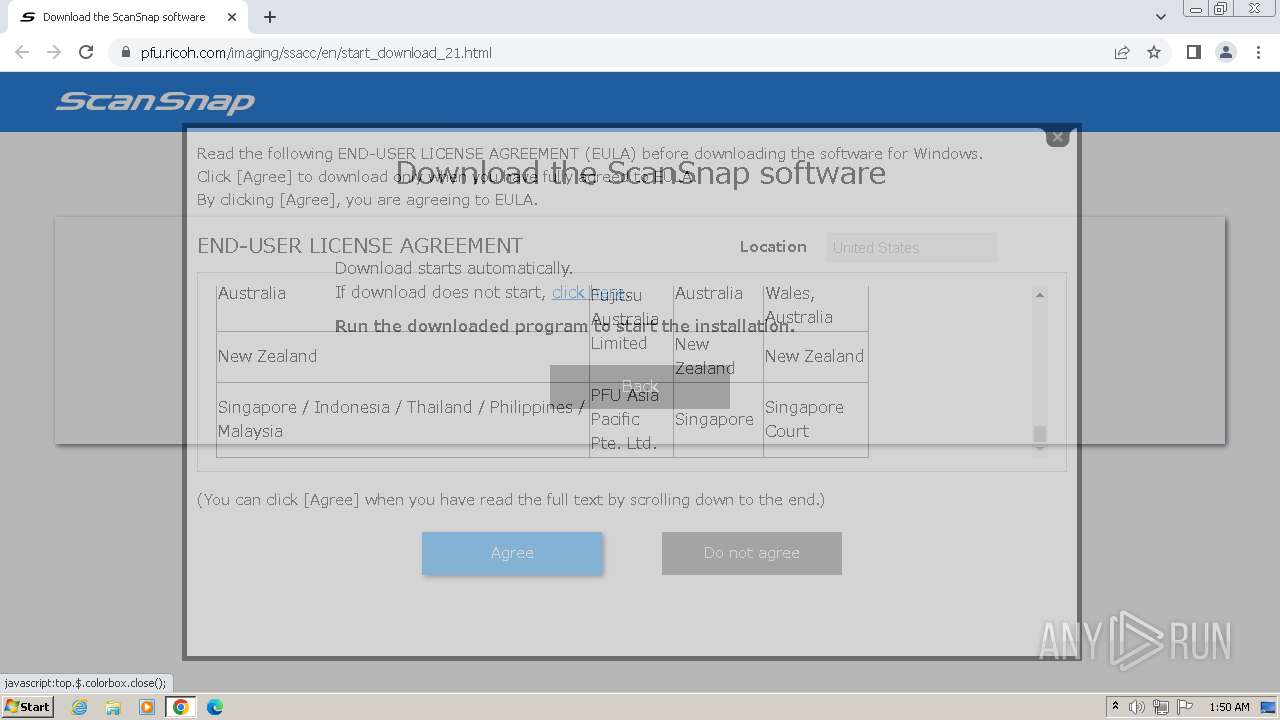Toggle browser side panel

[1193, 52]
